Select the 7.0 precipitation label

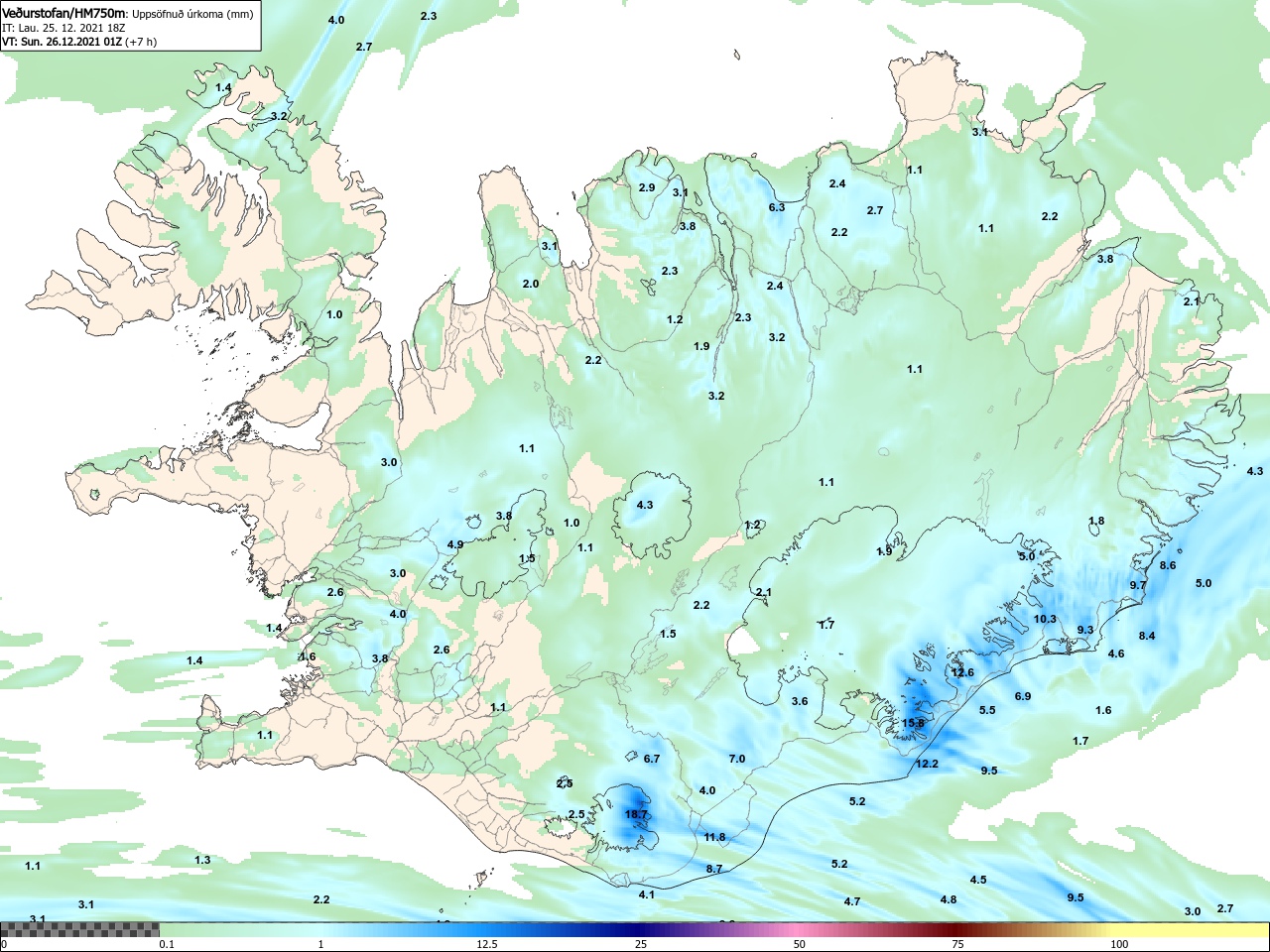(737, 760)
